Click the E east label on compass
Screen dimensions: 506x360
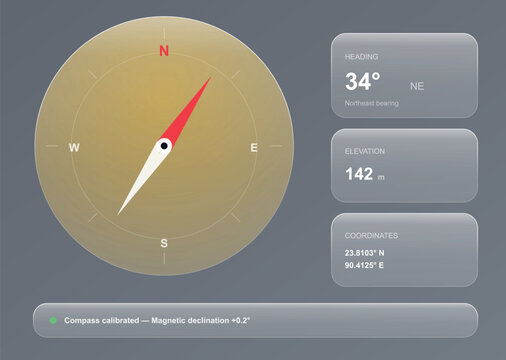click(254, 147)
